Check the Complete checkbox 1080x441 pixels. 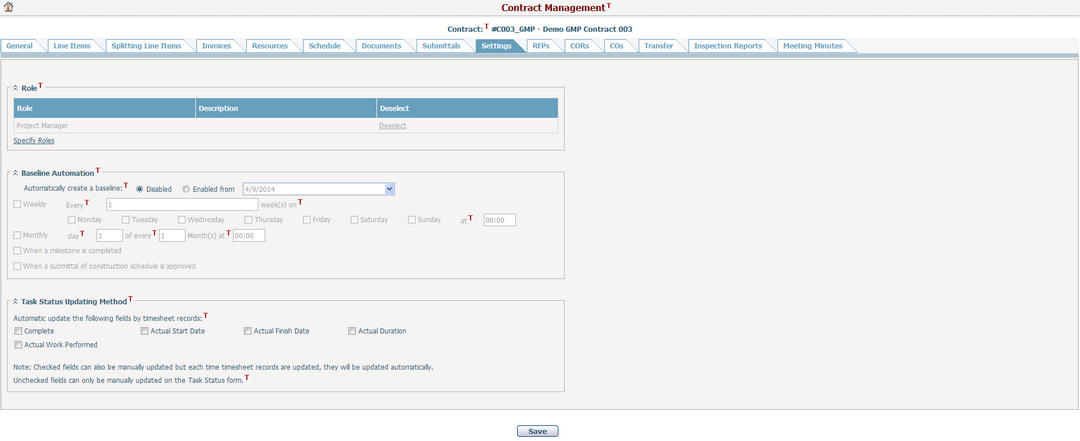click(18, 331)
